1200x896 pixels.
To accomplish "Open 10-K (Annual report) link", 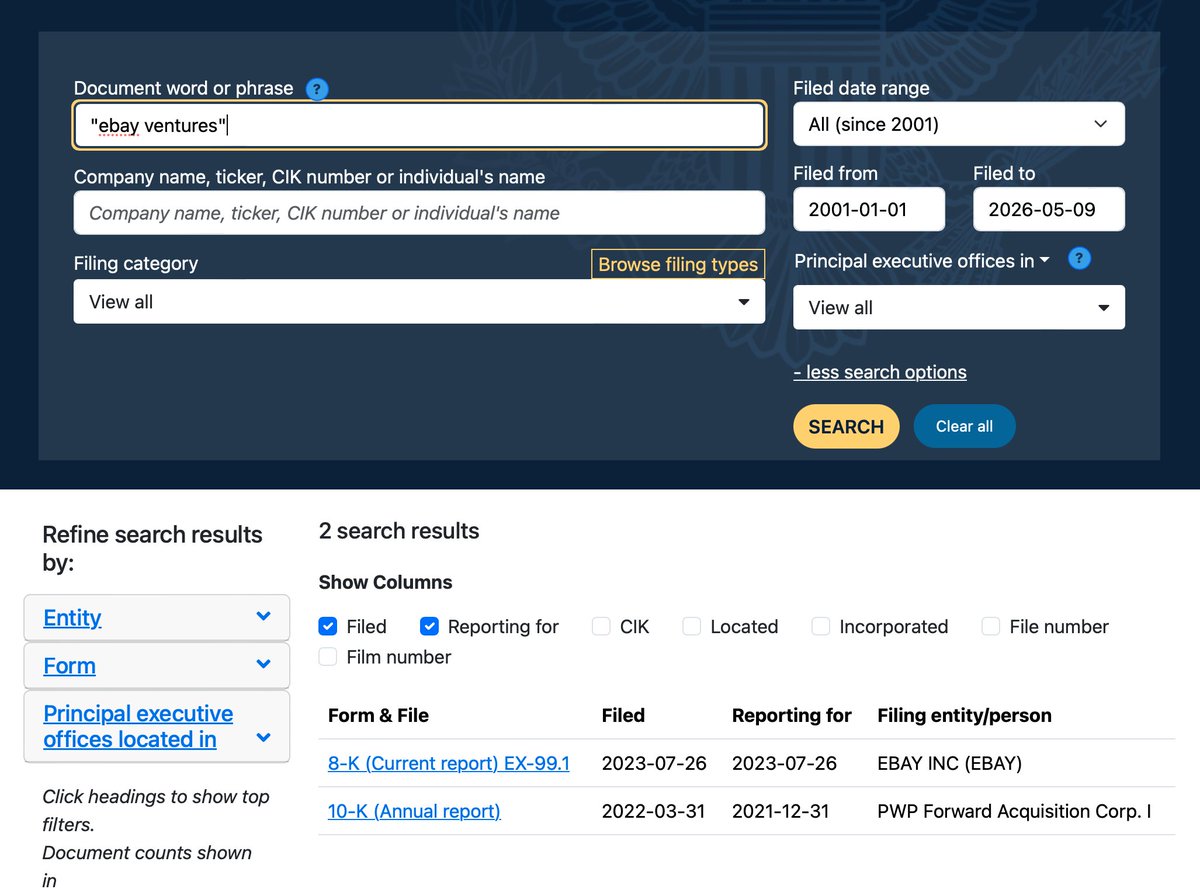I will pos(414,811).
